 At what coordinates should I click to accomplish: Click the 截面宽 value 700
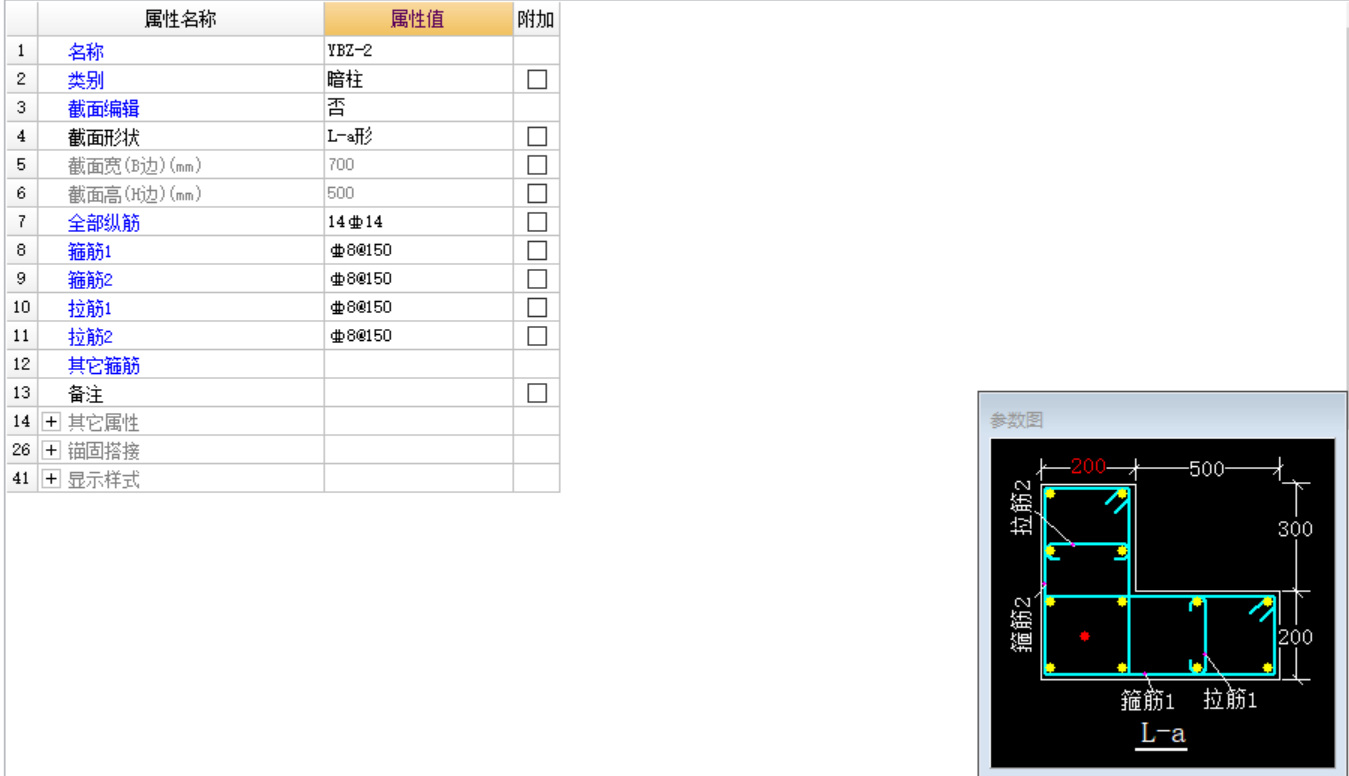point(341,165)
